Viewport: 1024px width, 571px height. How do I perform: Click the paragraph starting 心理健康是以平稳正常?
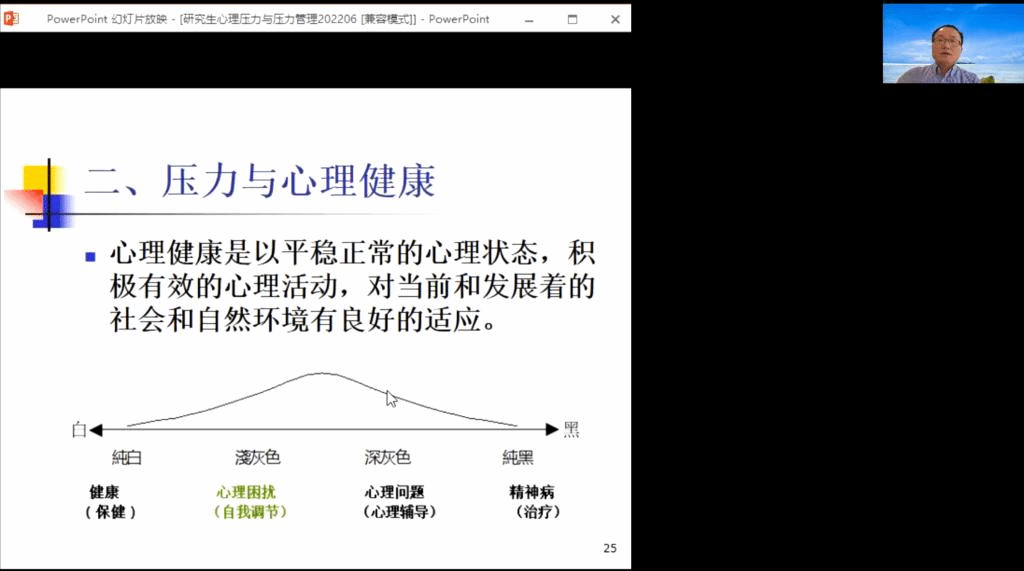click(352, 286)
